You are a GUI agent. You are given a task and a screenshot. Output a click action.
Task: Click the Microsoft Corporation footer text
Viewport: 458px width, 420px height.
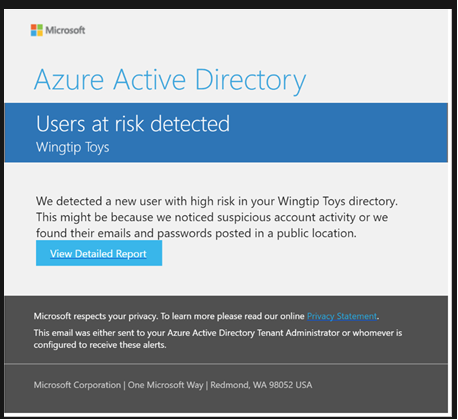77,385
